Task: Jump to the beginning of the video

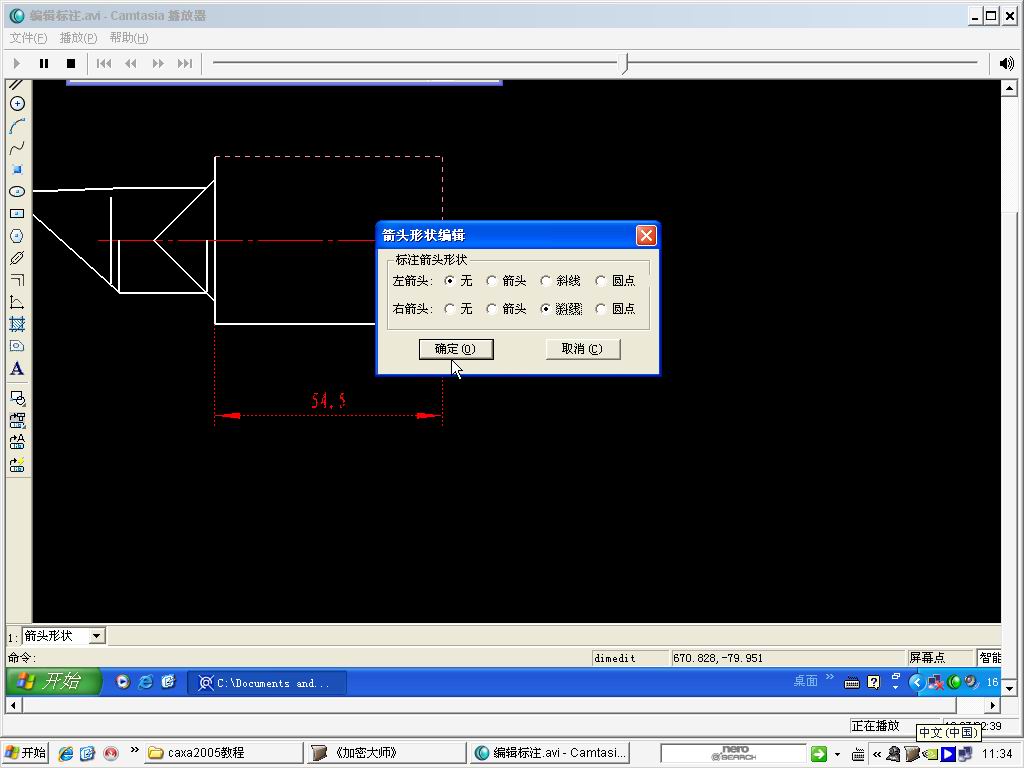Action: pos(104,63)
